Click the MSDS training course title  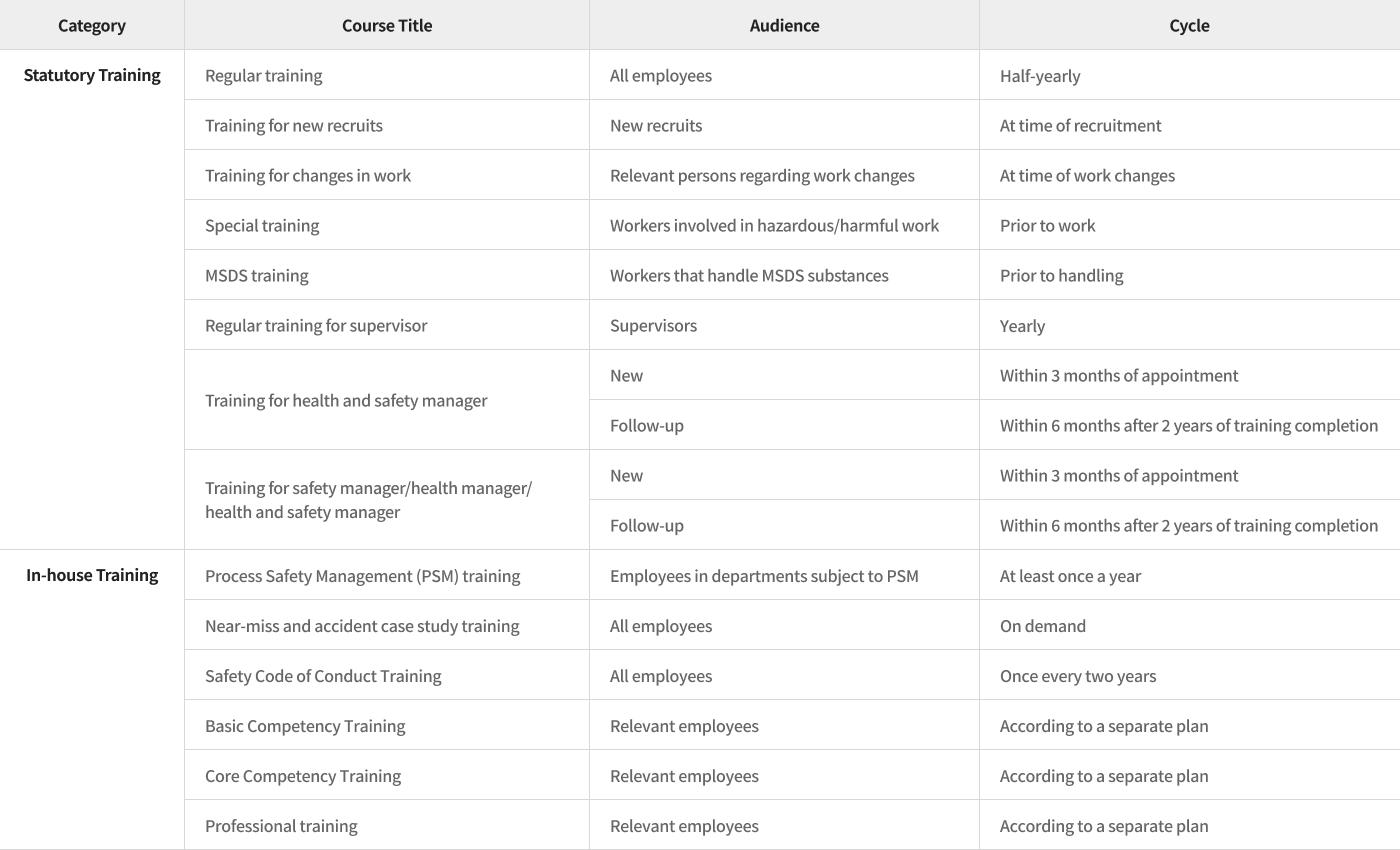point(257,276)
